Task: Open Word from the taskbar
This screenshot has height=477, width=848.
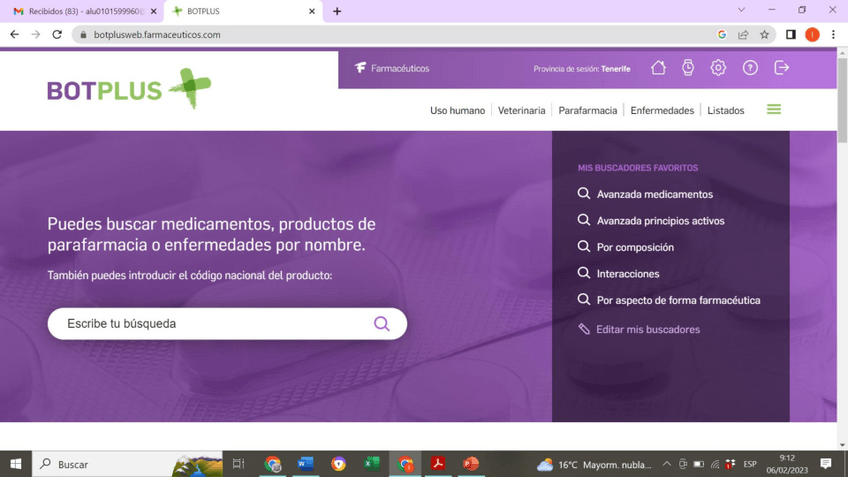Action: [x=305, y=464]
